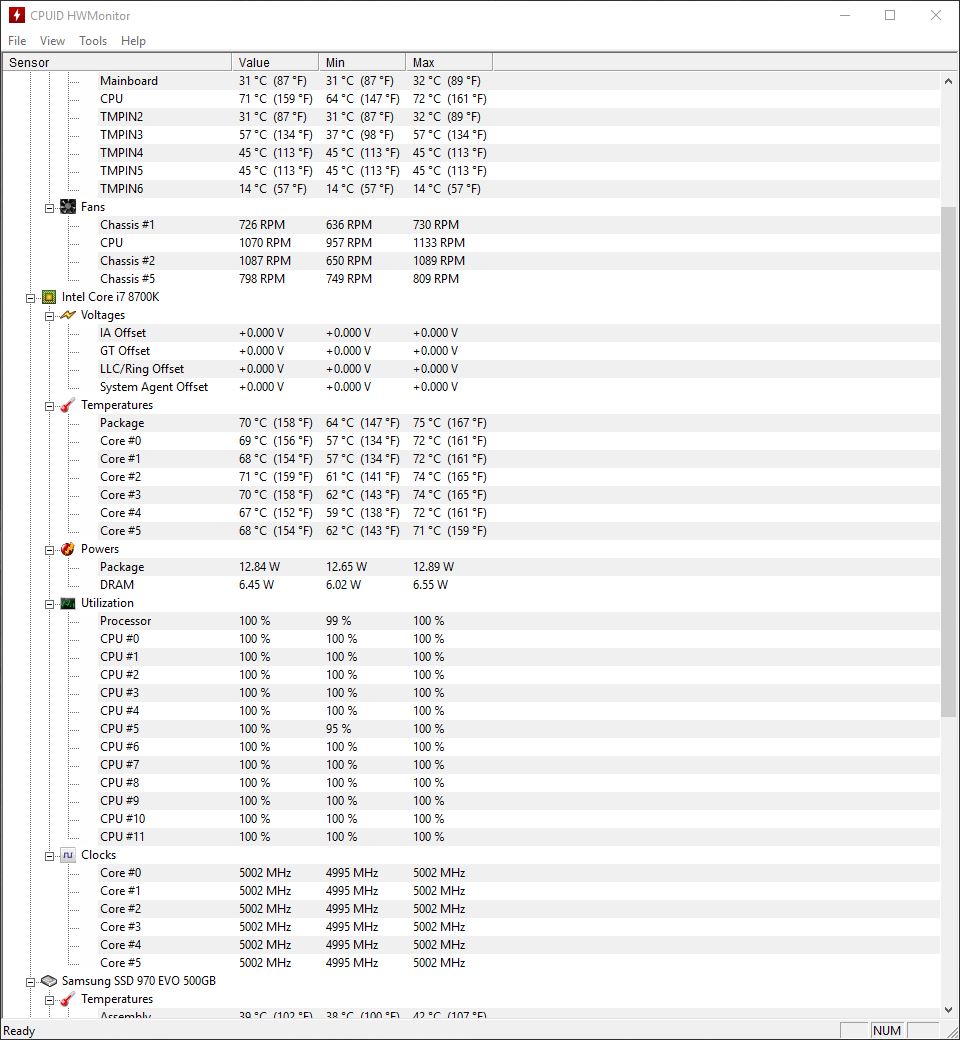Viewport: 960px width, 1040px height.
Task: Click the Ready status bar text
Action: (19, 1031)
